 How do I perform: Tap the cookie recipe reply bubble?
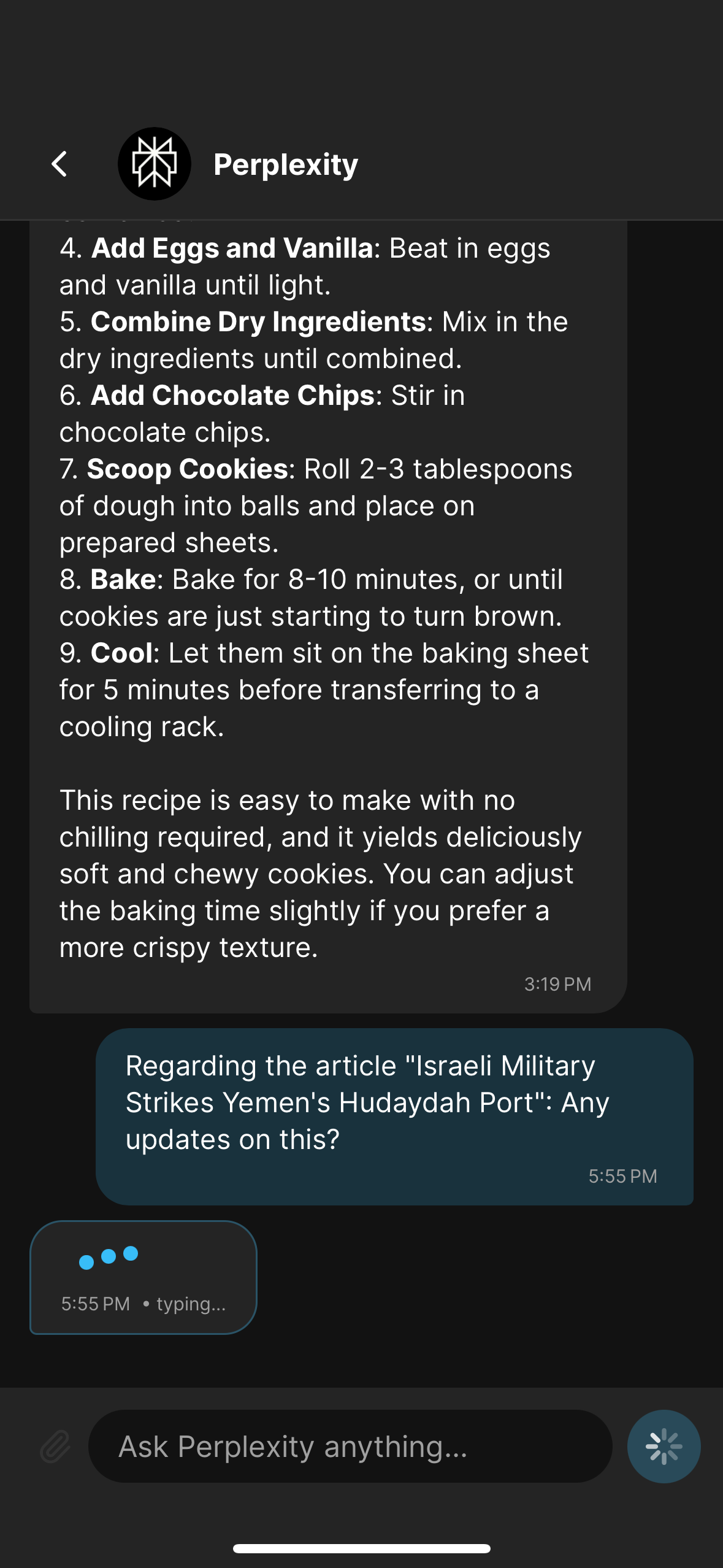328,617
